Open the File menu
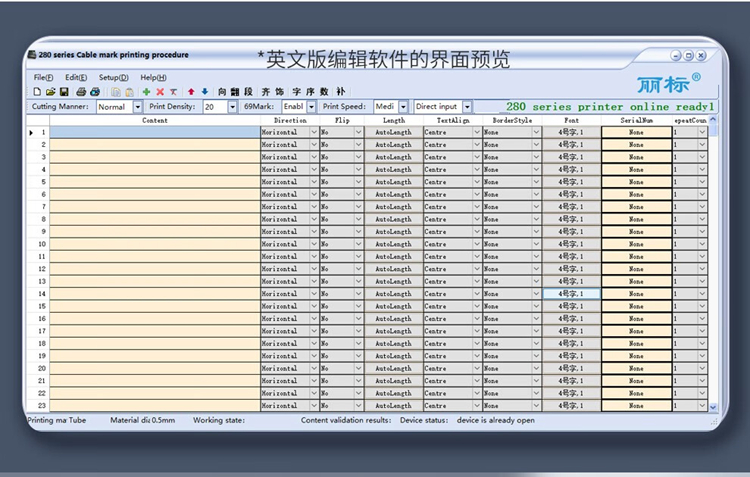 43,77
